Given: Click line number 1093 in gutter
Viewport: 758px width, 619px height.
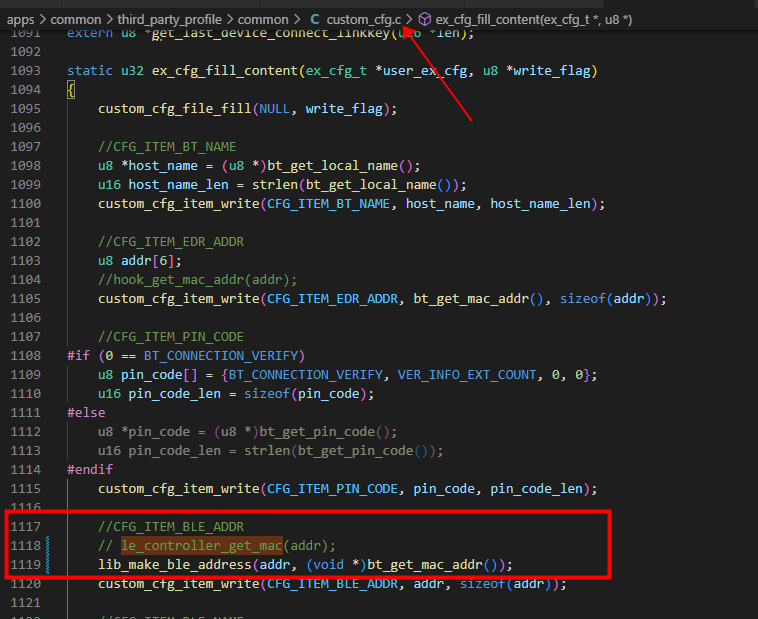Looking at the screenshot, I should tap(25, 71).
